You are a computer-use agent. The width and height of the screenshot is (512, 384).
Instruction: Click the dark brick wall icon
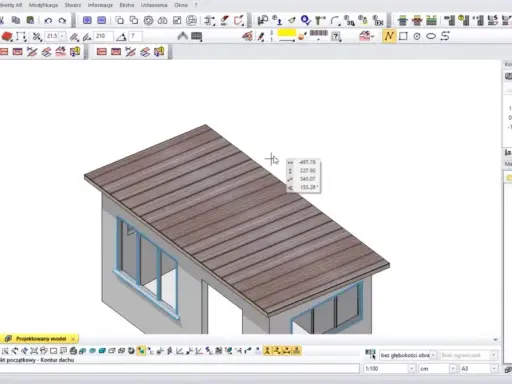[197, 36]
